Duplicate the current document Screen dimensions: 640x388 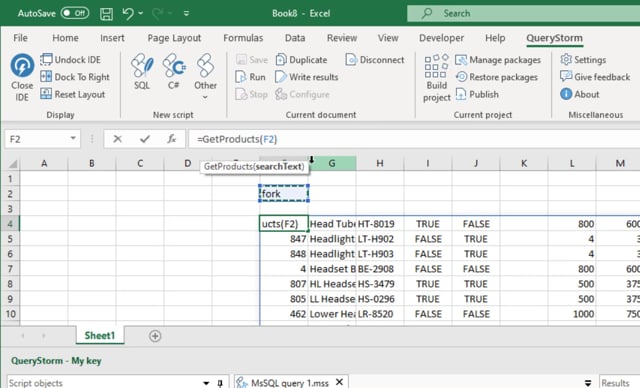[301, 60]
